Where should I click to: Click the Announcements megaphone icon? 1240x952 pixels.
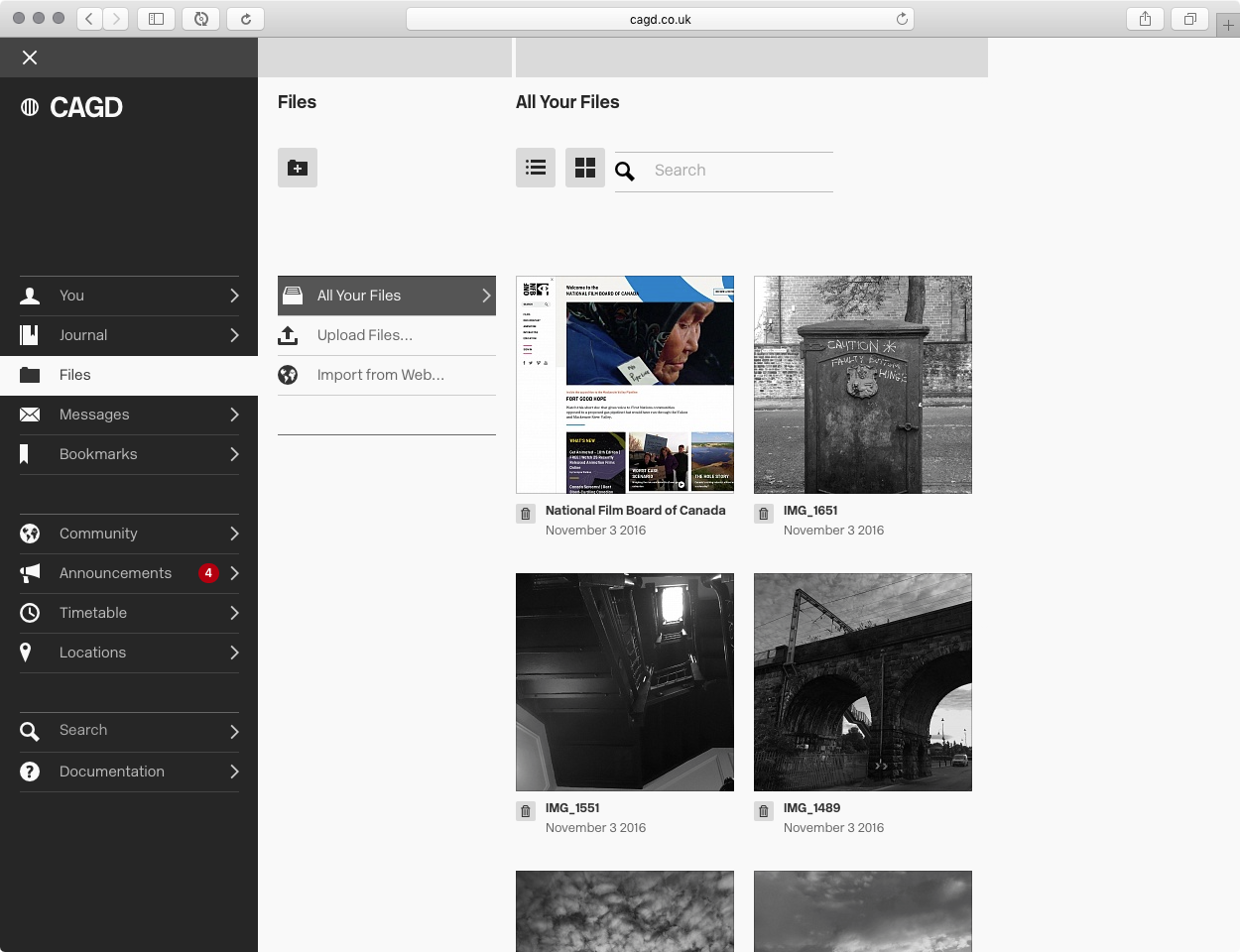pos(30,573)
